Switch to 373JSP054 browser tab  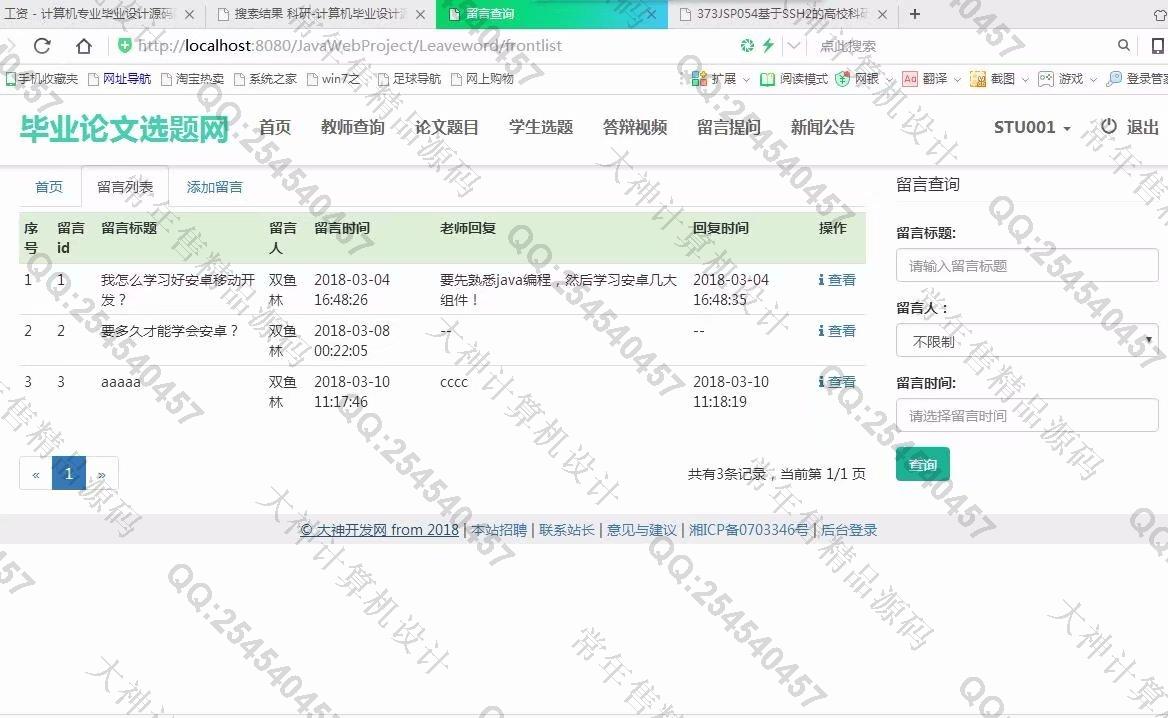782,14
